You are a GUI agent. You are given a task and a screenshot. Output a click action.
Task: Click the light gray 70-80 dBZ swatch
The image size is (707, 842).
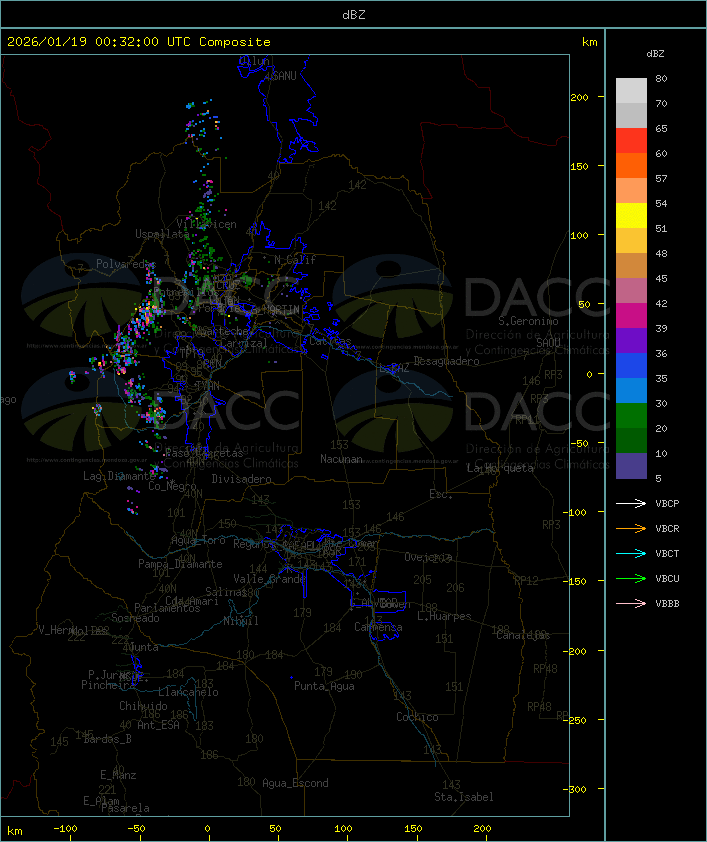click(631, 91)
